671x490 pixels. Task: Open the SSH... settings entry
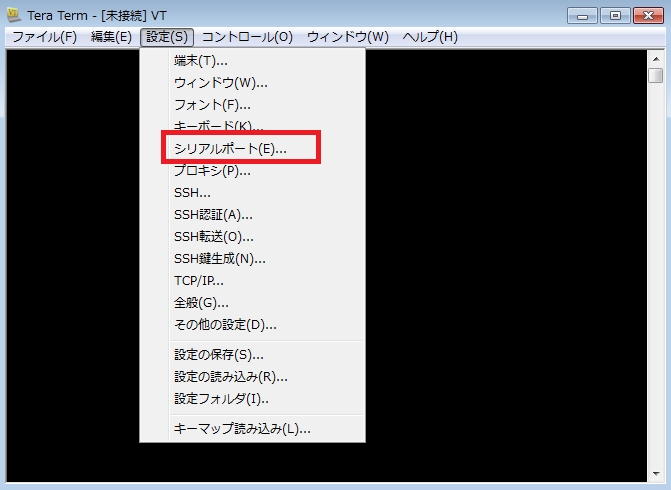(252, 193)
